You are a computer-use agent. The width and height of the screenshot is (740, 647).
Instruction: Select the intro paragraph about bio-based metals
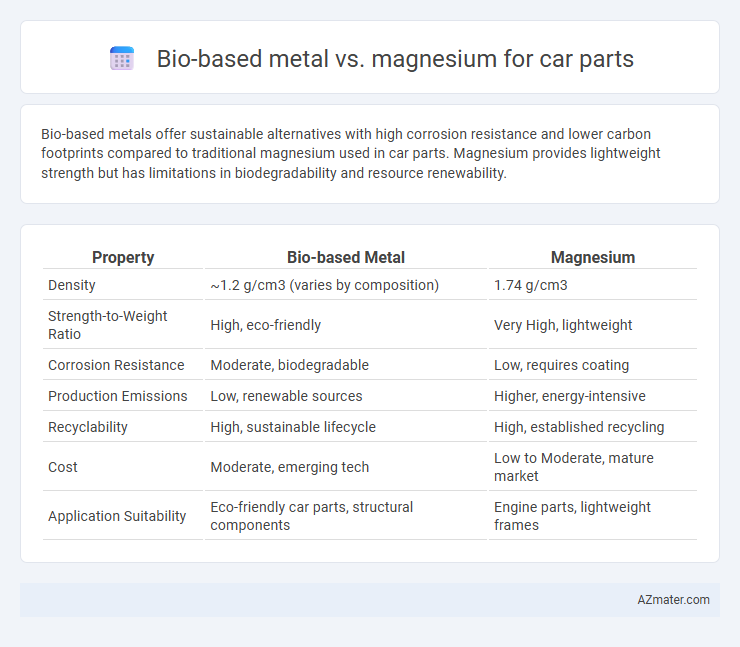[350, 153]
